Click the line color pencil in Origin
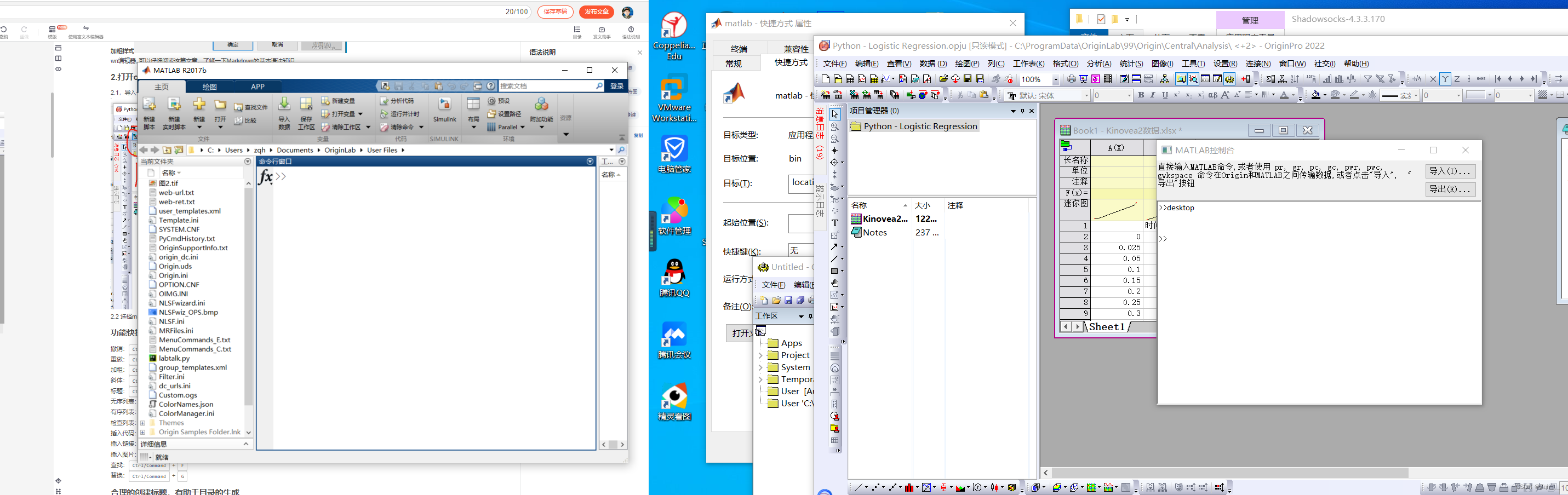The image size is (1568, 495). pyautogui.click(x=1355, y=95)
